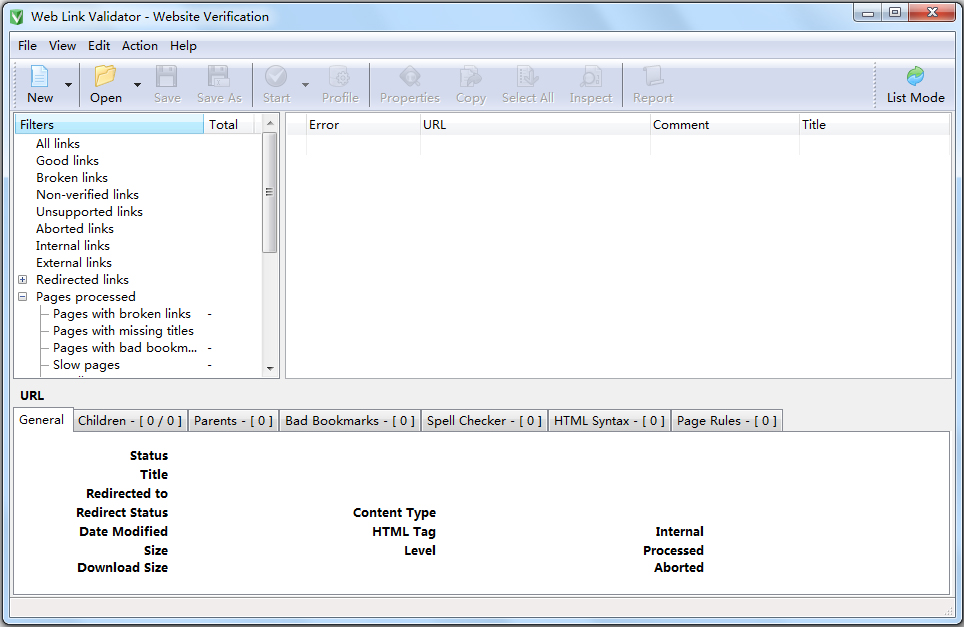Open the File menu

pos(27,45)
